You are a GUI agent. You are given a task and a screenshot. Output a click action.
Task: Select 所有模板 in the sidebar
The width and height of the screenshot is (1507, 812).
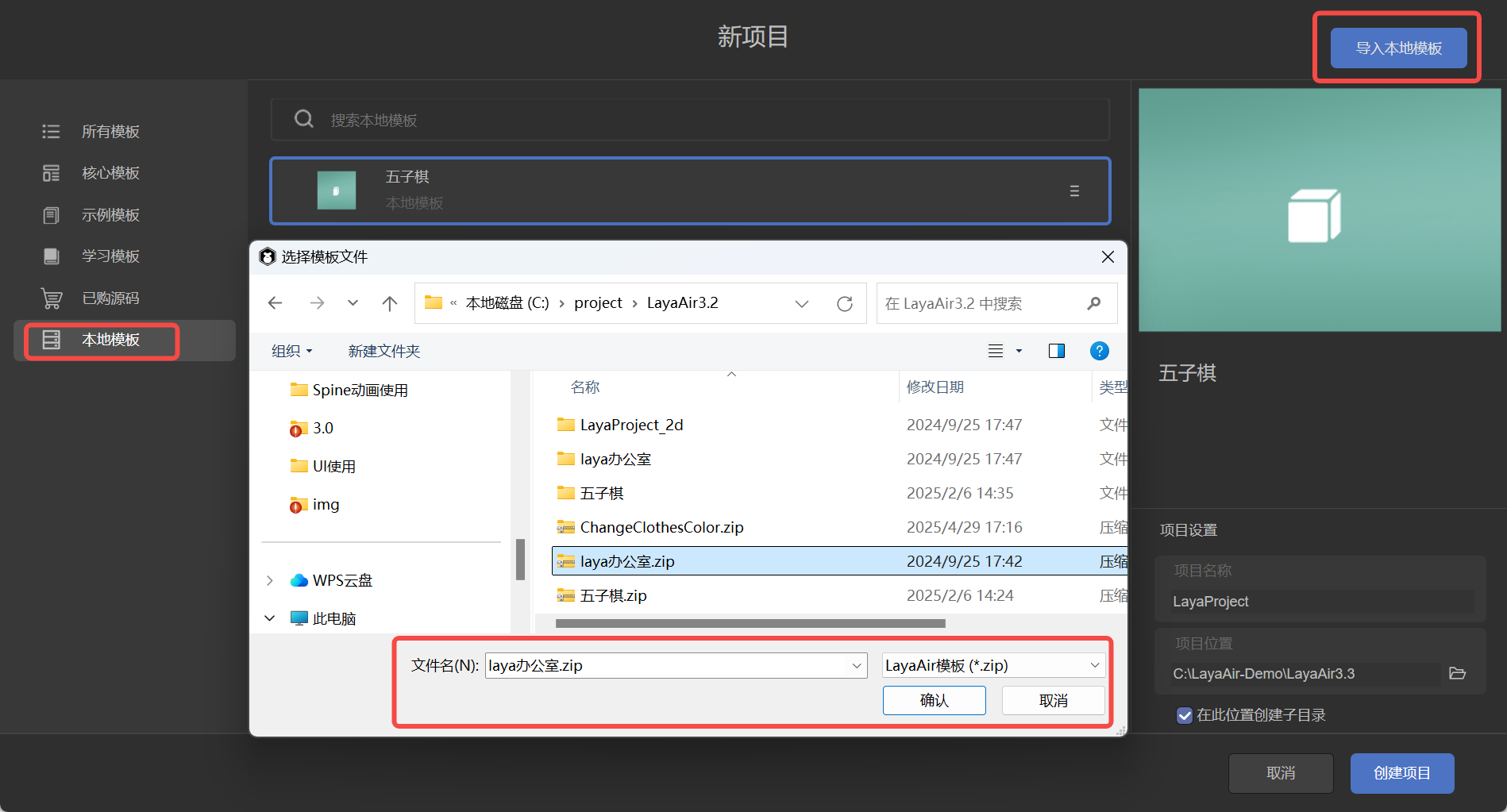tap(110, 132)
